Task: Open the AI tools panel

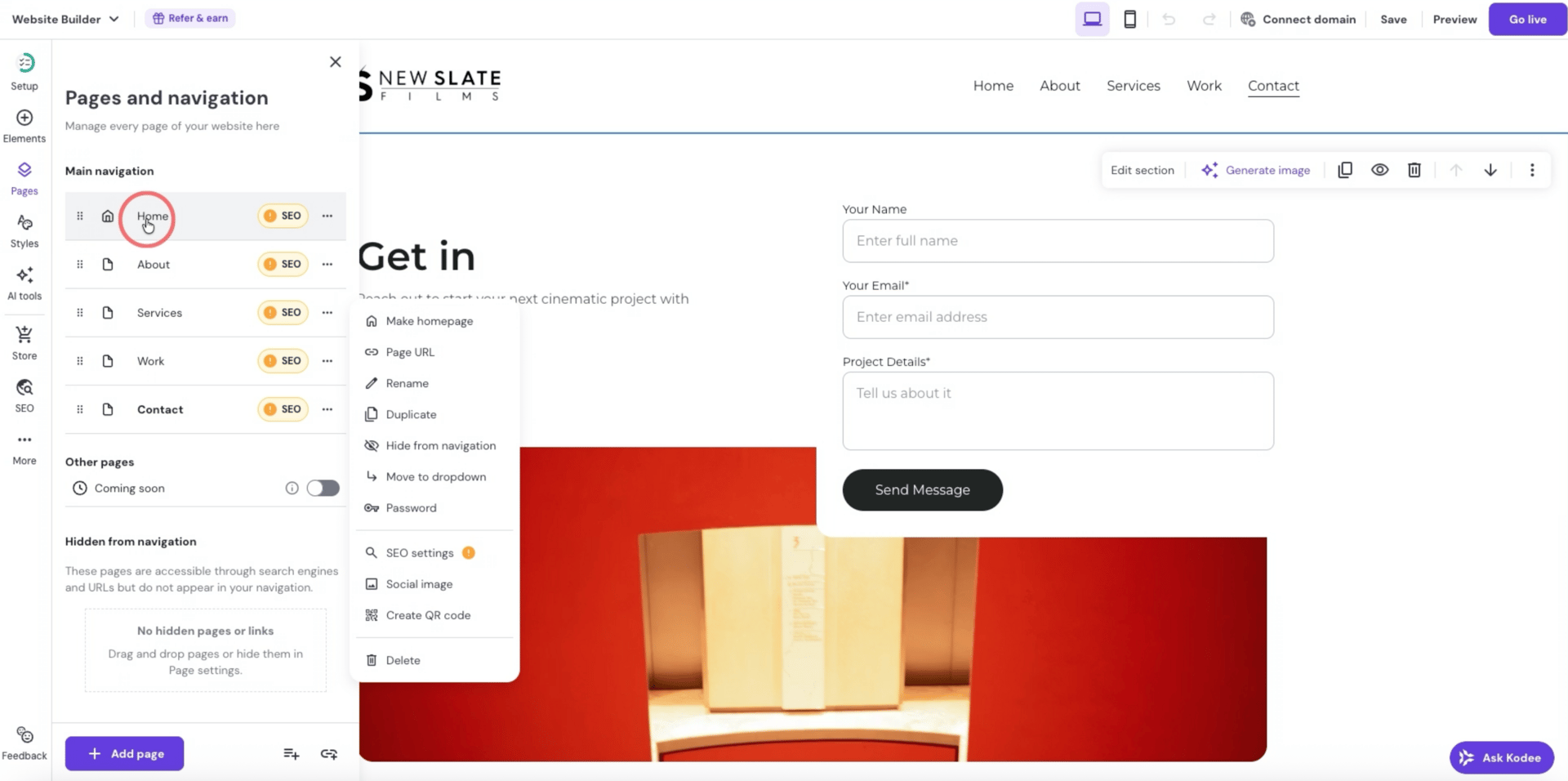Action: click(24, 282)
